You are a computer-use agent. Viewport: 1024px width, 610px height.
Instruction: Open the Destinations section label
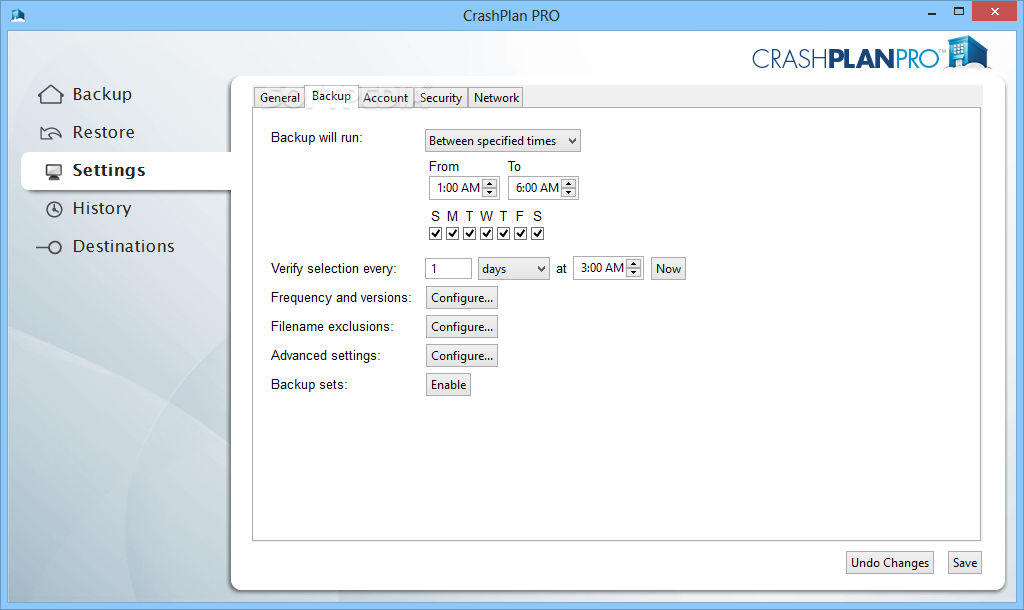click(123, 246)
